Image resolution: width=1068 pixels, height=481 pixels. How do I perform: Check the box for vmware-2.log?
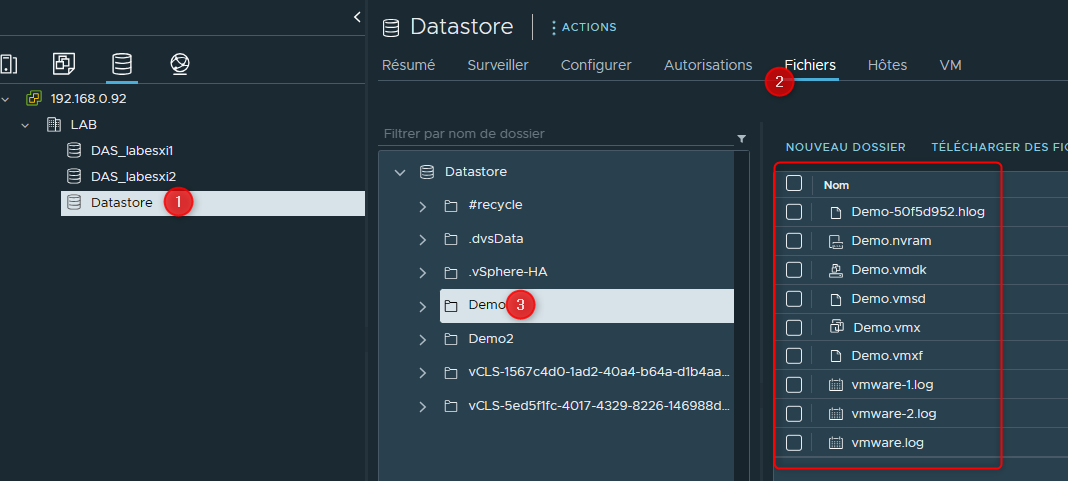click(x=794, y=414)
